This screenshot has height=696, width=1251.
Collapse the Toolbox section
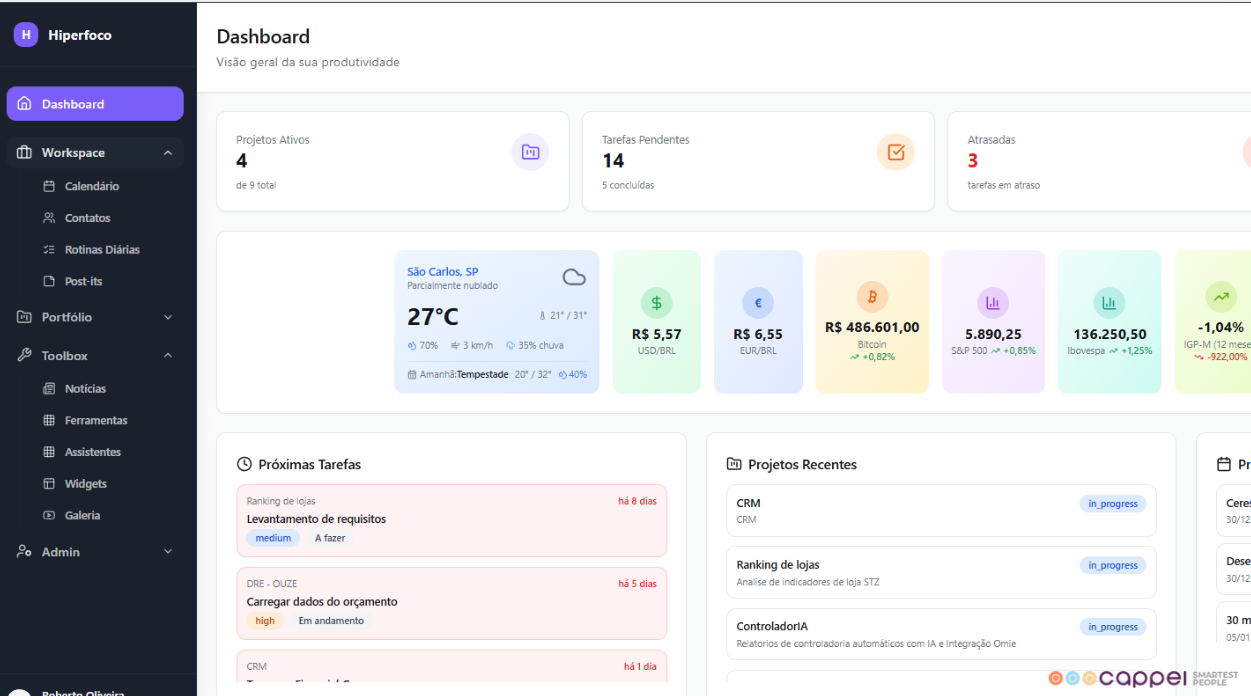pos(167,356)
